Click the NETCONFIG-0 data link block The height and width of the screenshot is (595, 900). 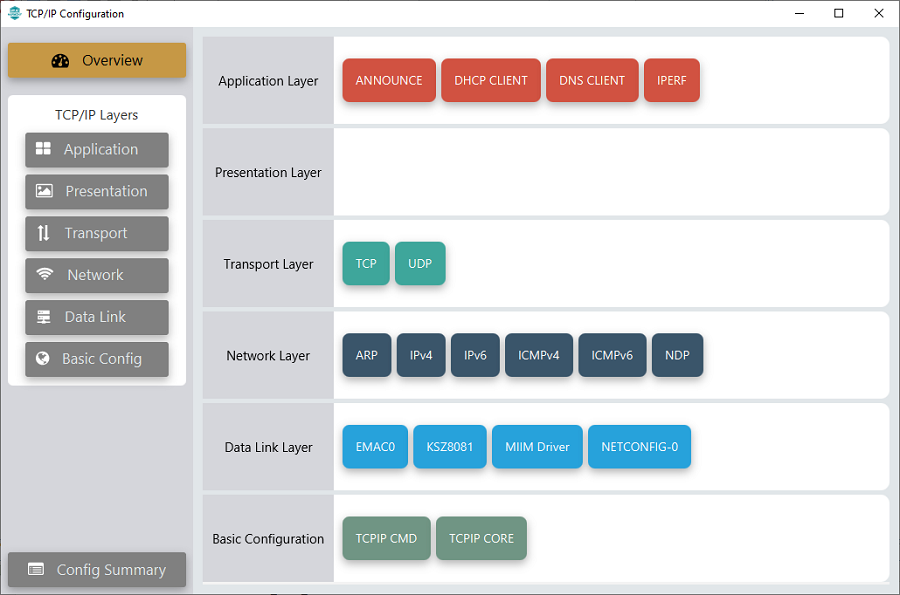(639, 447)
